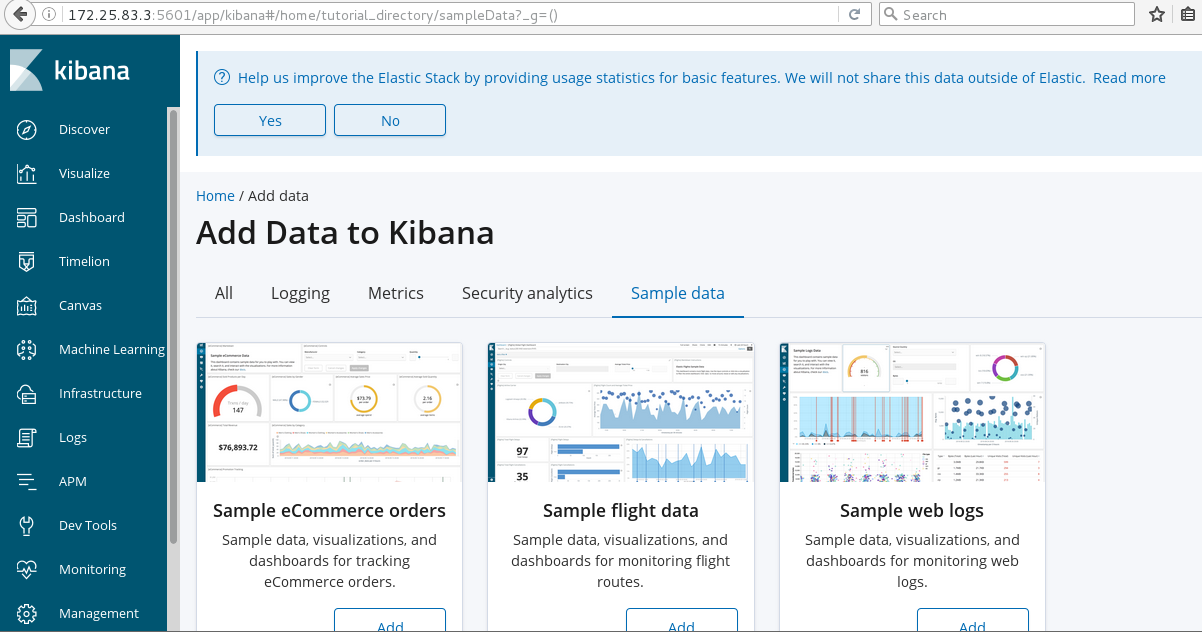
Task: Click the Visualize label in sidebar
Action: coord(84,174)
